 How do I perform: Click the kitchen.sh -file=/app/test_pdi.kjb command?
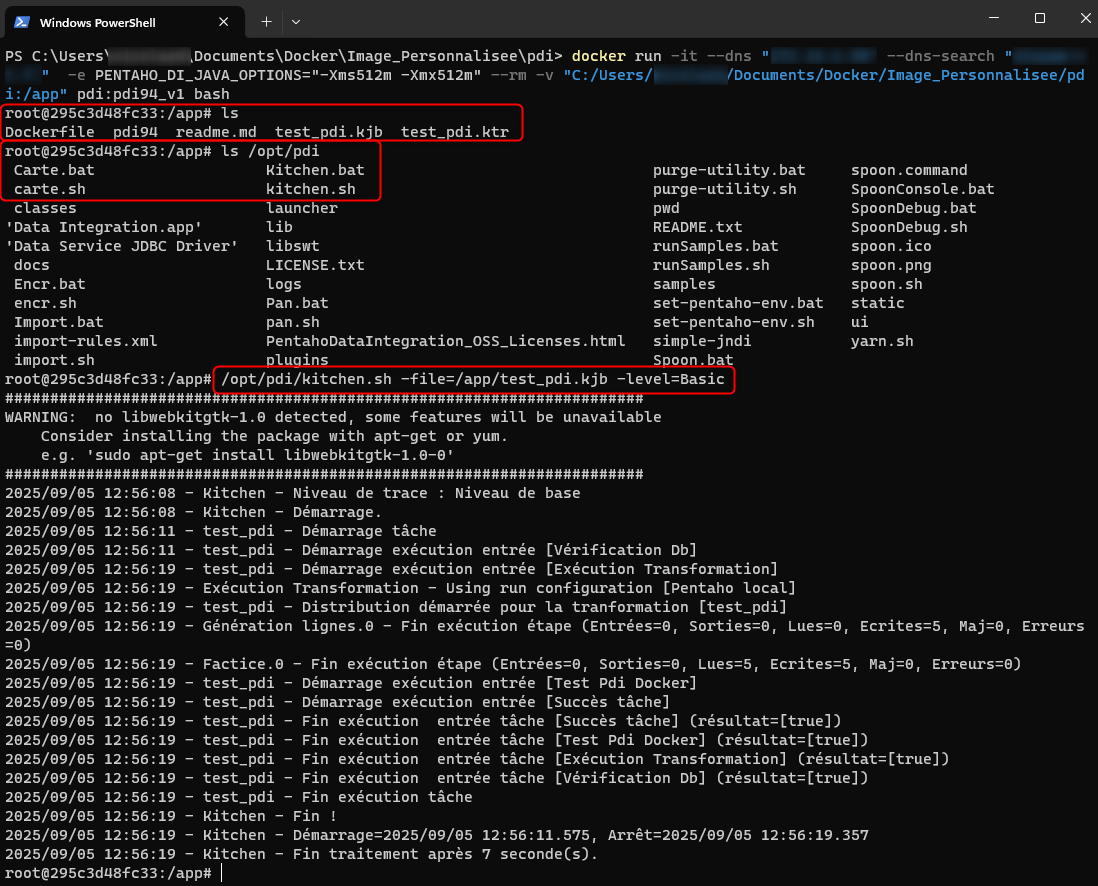coord(473,379)
